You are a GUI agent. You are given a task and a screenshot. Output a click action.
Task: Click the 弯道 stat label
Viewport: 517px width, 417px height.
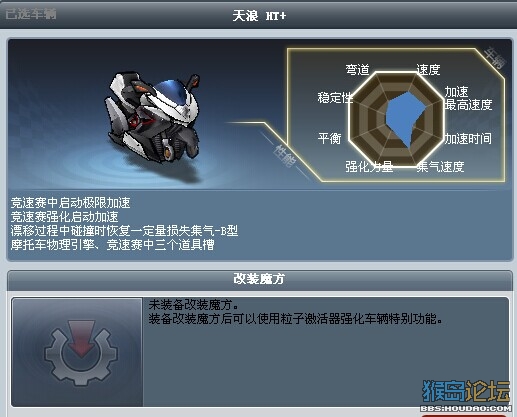click(x=357, y=70)
